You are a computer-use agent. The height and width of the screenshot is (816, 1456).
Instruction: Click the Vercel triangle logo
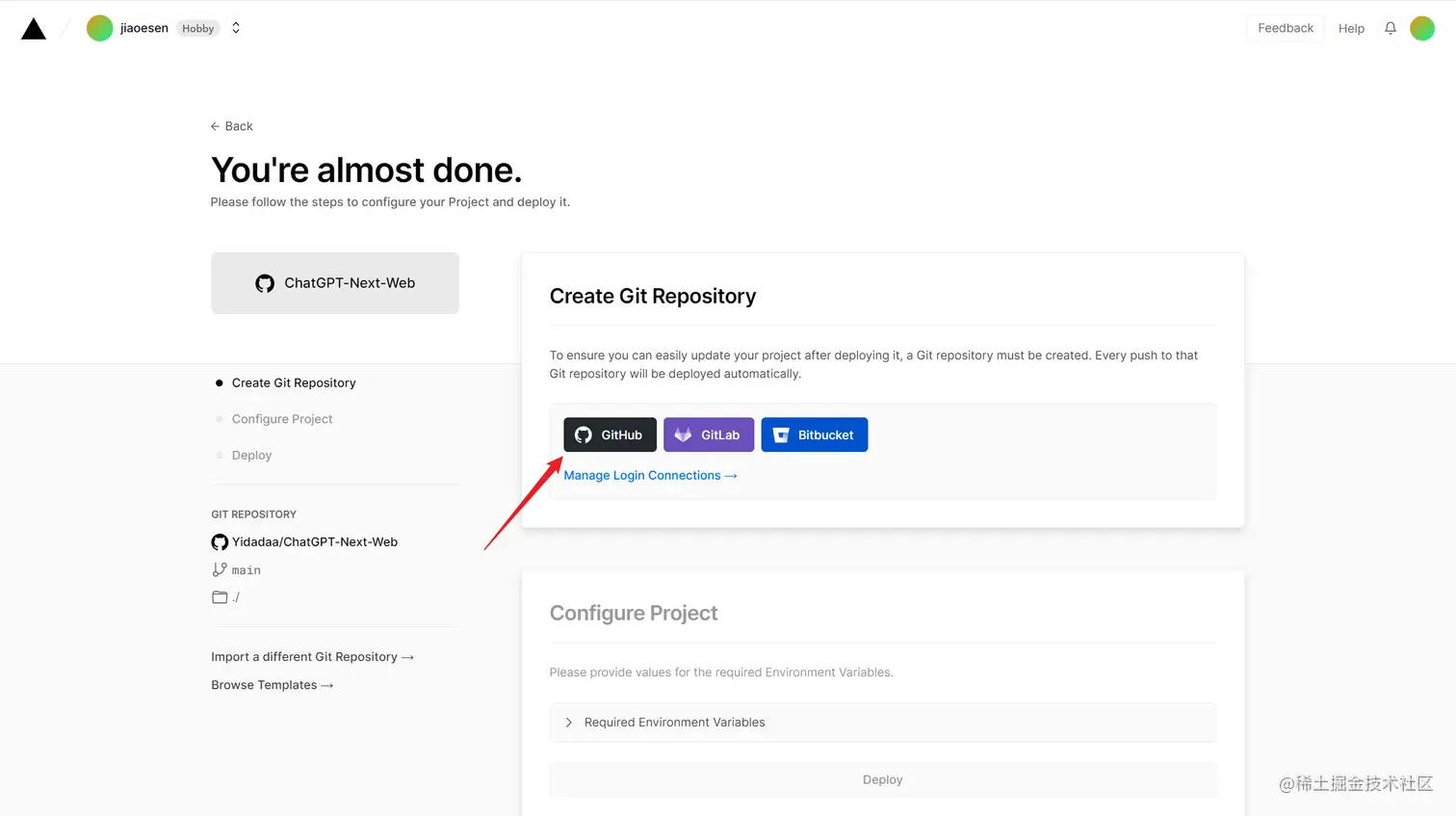tap(34, 29)
